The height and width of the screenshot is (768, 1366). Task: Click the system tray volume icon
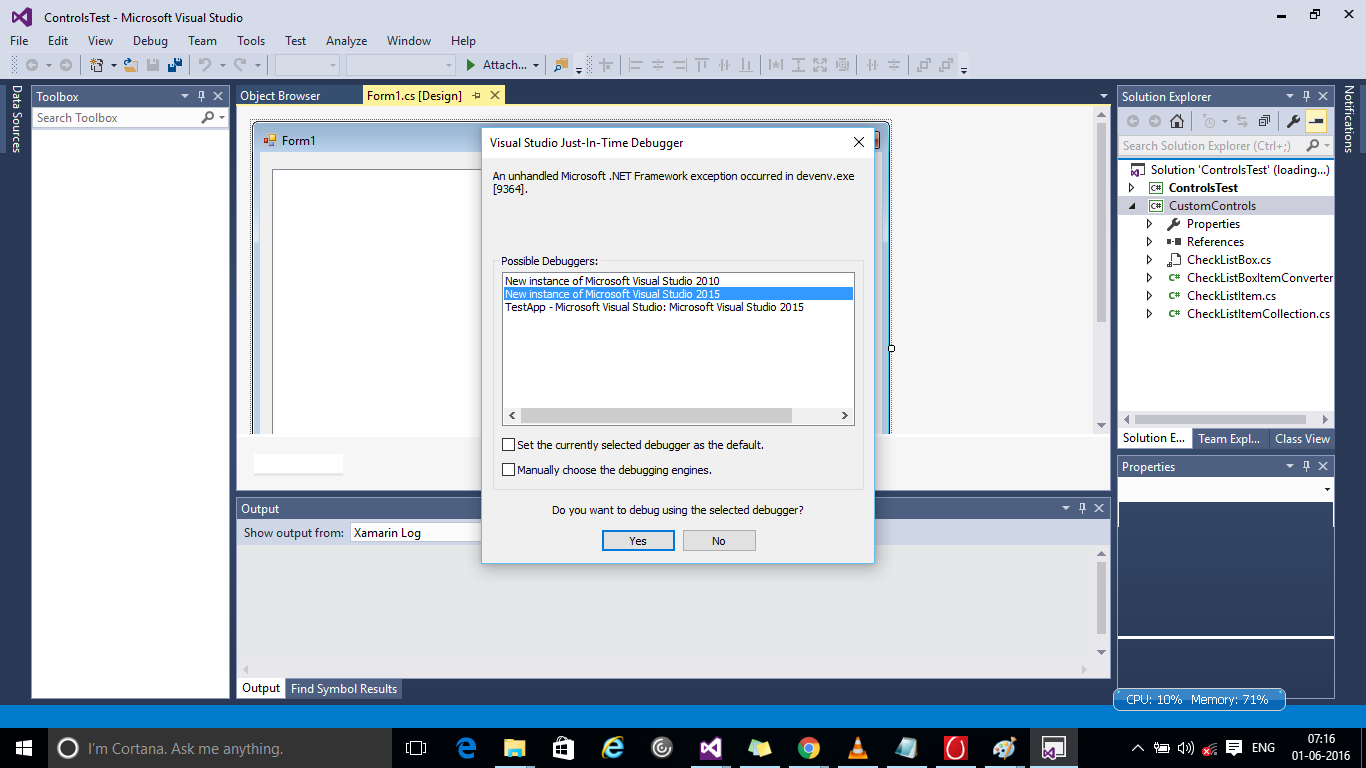1186,748
